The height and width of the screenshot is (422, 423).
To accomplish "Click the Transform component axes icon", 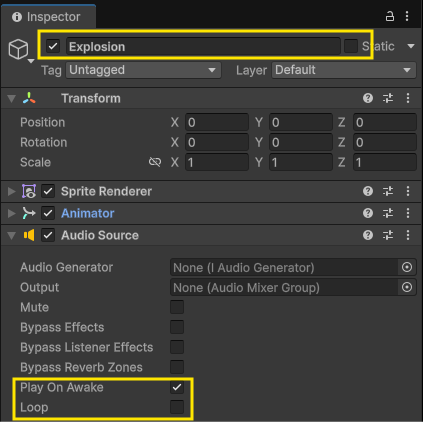I will pyautogui.click(x=29, y=98).
